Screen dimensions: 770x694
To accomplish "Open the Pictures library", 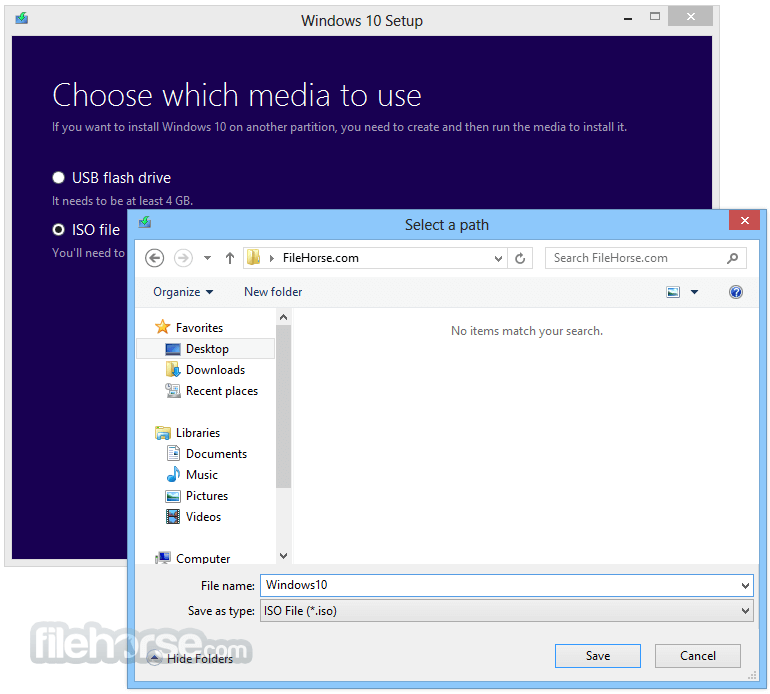I will (207, 496).
